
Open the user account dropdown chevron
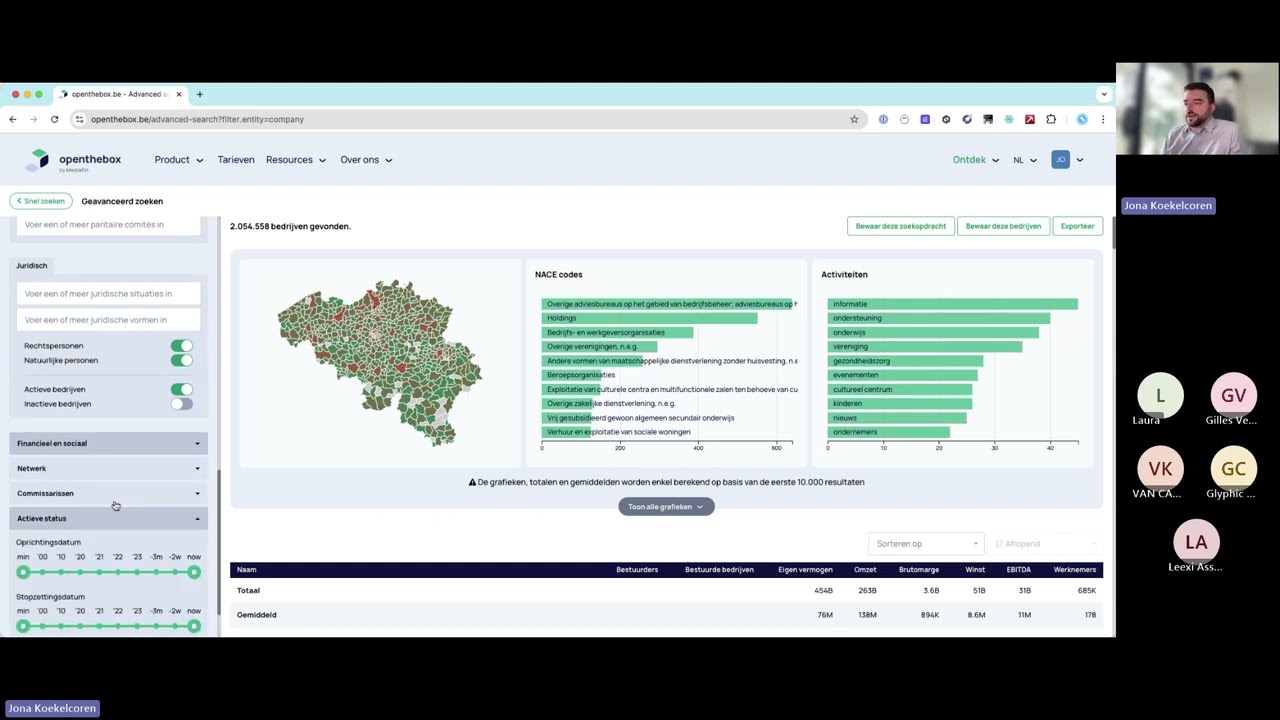point(1080,160)
